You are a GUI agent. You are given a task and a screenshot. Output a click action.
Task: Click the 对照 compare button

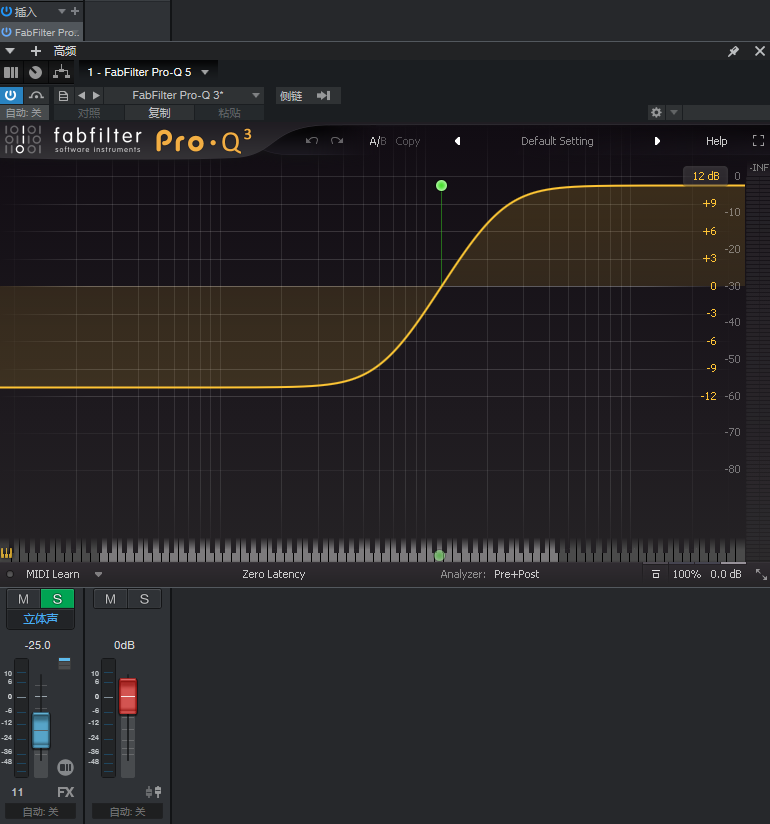point(89,112)
